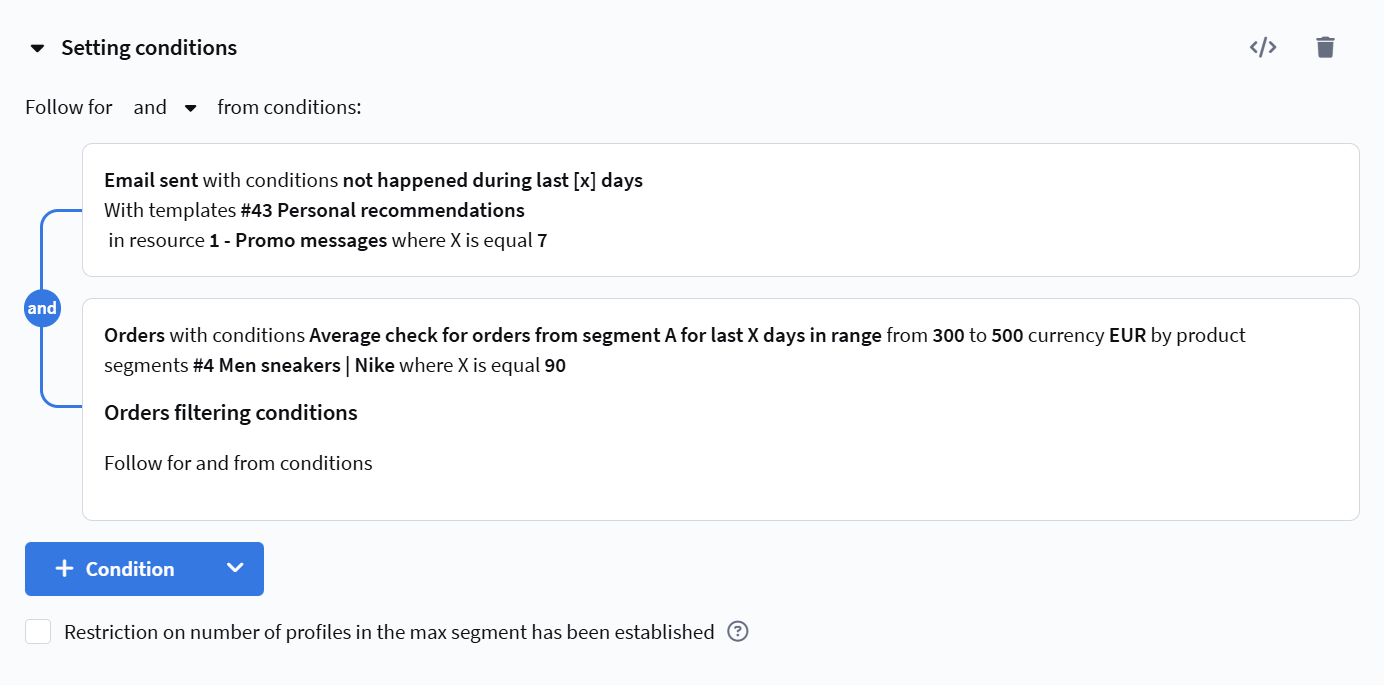The width and height of the screenshot is (1384, 685).
Task: Click the "Orders" condition title
Action: tap(134, 335)
